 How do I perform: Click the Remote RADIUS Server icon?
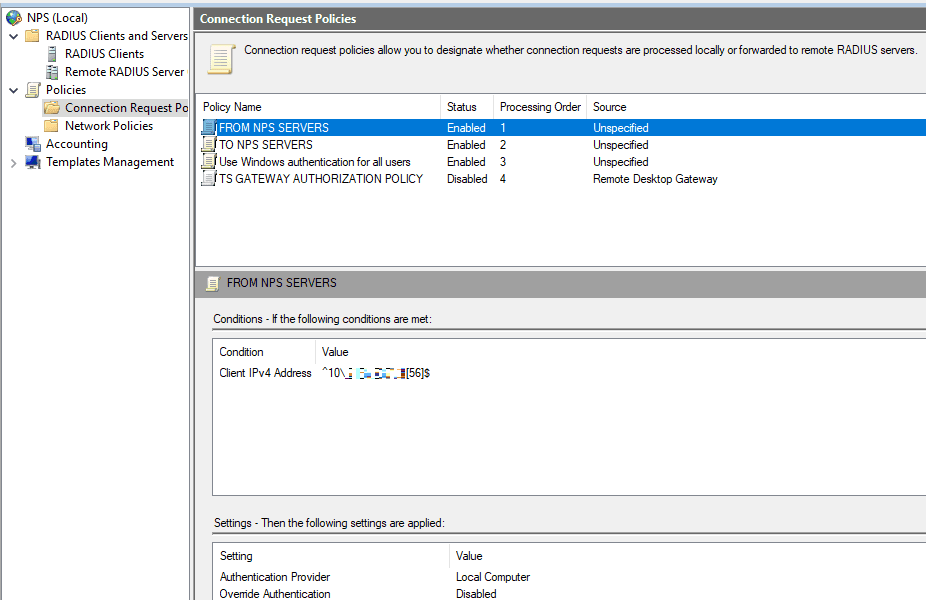click(52, 72)
